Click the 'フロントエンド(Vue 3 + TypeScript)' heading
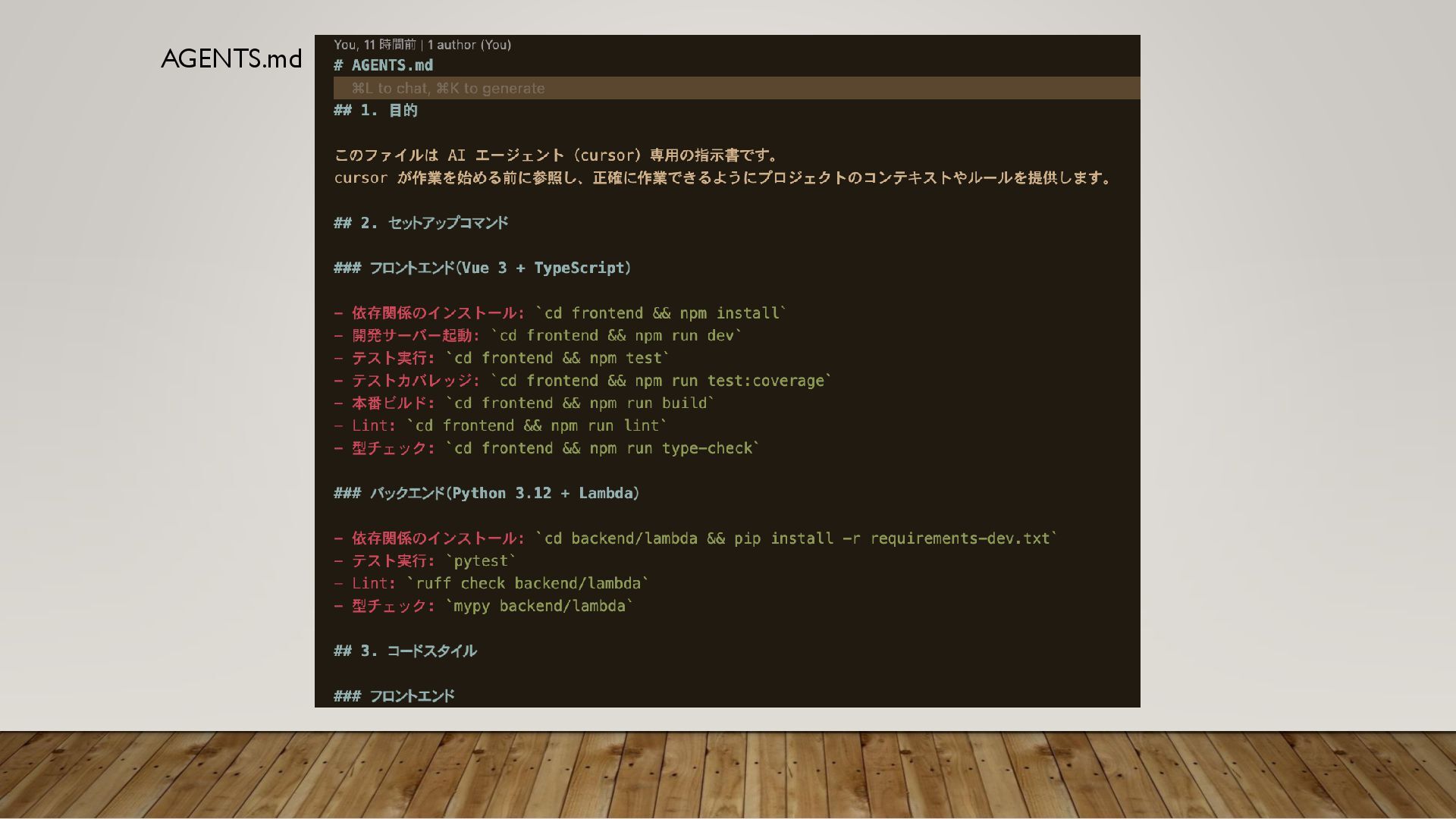The width and height of the screenshot is (1456, 819). point(482,268)
